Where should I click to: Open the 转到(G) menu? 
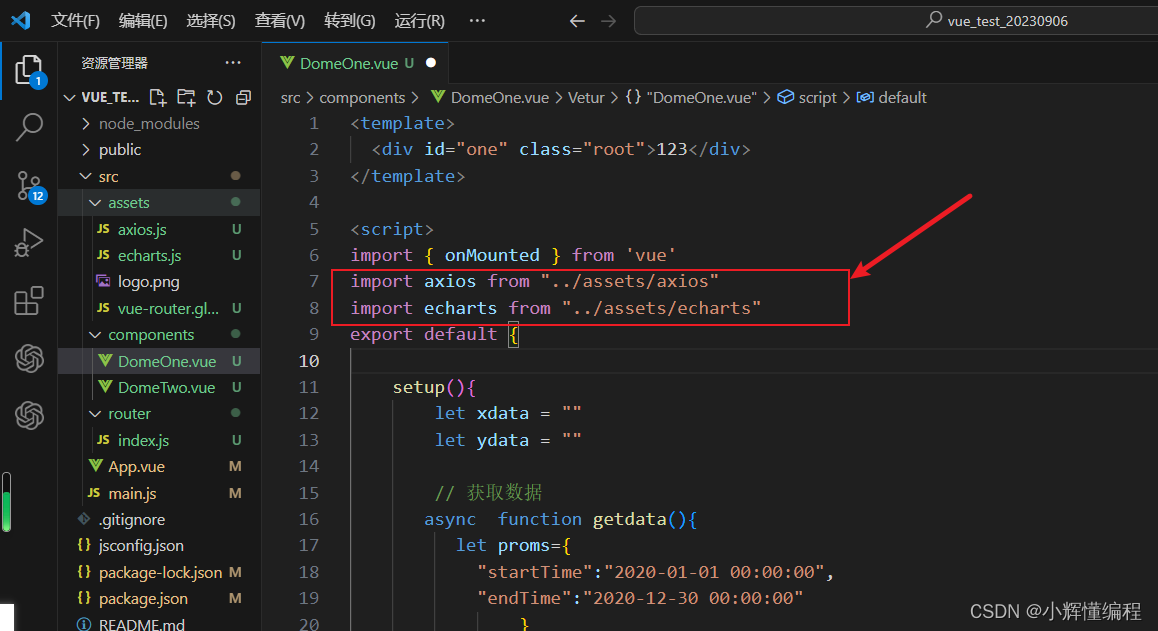[x=350, y=21]
